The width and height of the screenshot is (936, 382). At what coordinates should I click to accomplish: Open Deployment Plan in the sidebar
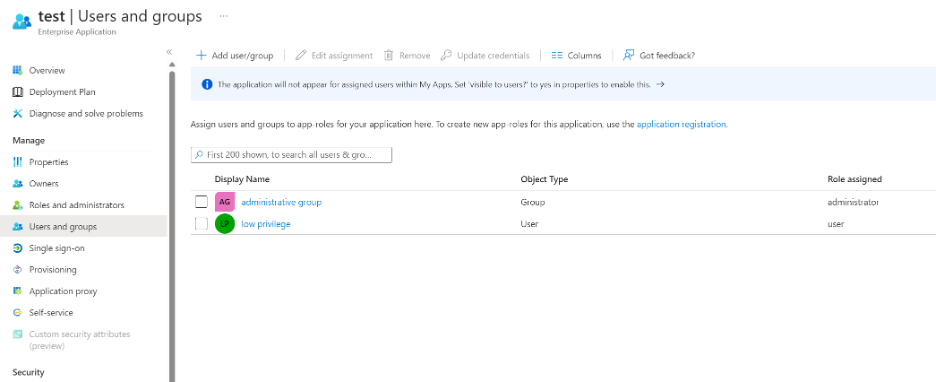[x=62, y=92]
